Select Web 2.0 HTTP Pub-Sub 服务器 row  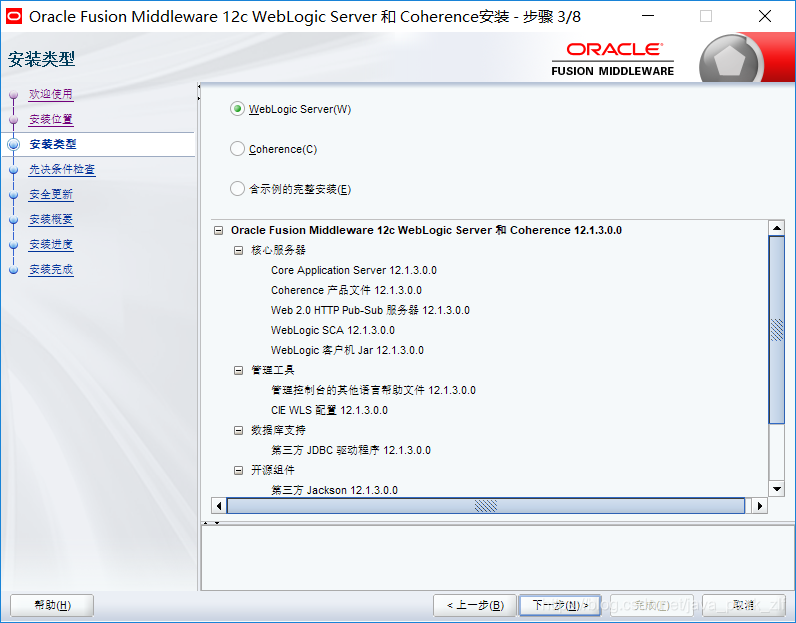tap(370, 310)
